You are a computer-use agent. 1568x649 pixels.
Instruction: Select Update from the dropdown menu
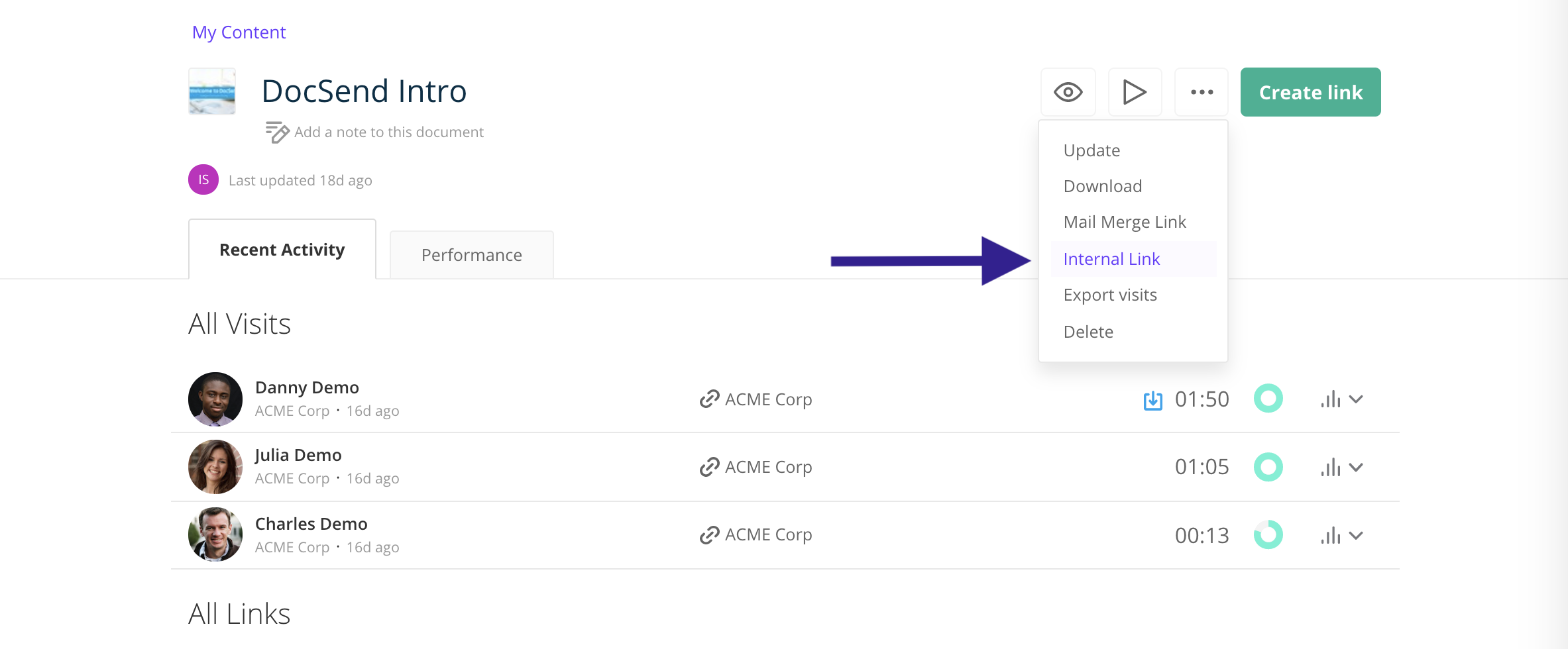coord(1092,150)
